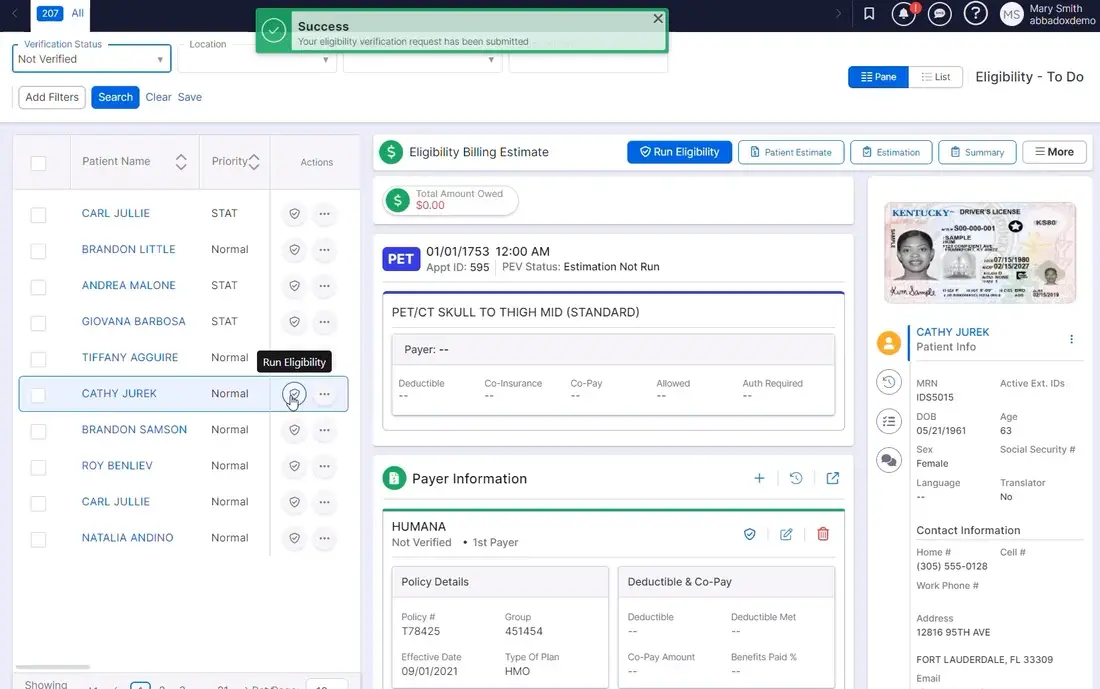Add a new payer with plus icon
1100x689 pixels.
759,479
